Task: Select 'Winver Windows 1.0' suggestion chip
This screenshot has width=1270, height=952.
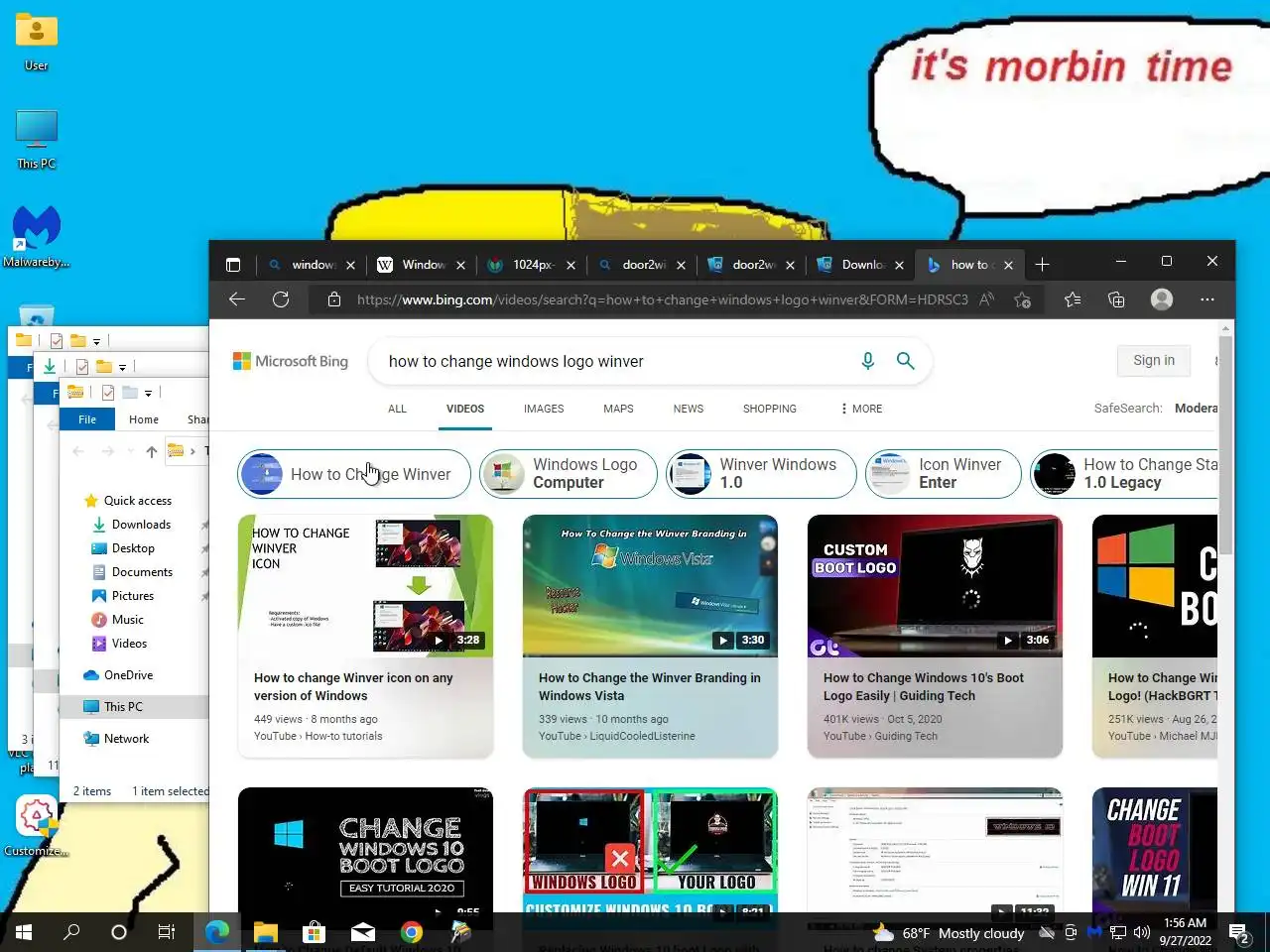Action: coord(761,474)
